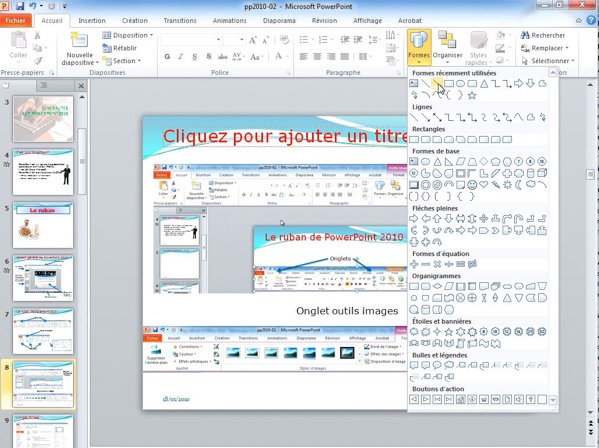Open the Fichier tab

click(16, 21)
